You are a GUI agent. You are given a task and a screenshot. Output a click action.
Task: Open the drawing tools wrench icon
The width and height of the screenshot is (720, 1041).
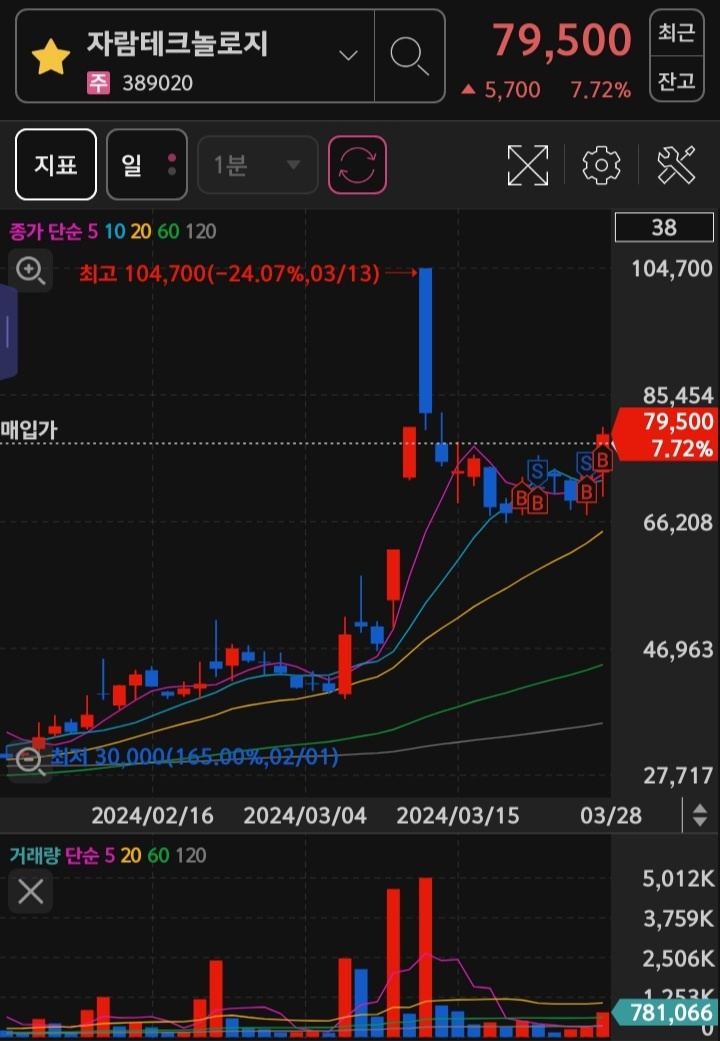pos(676,165)
